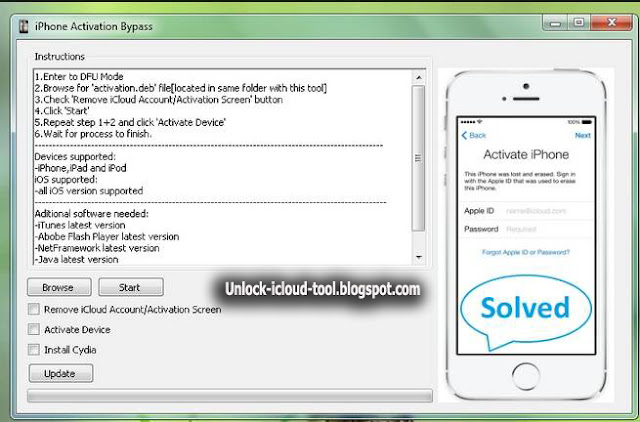640x422 pixels.
Task: Click the iPhone Activation Bypass title icon
Action: 24,26
